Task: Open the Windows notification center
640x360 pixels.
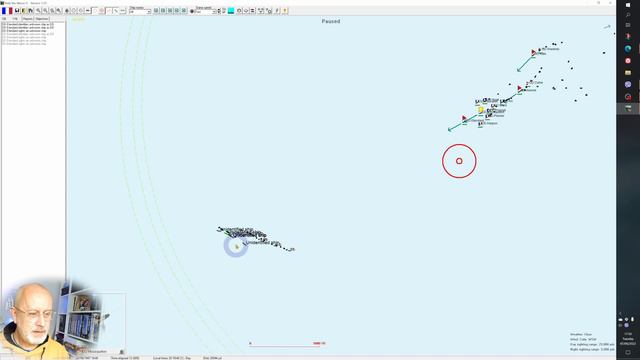Action: [x=628, y=352]
